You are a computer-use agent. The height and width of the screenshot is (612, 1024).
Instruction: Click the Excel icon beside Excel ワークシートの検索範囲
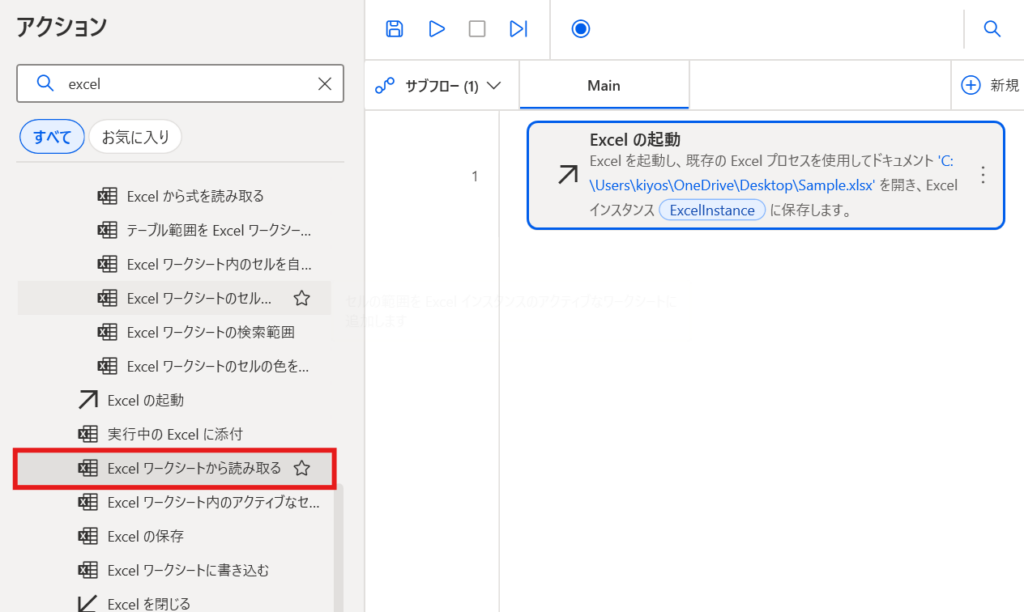(107, 332)
